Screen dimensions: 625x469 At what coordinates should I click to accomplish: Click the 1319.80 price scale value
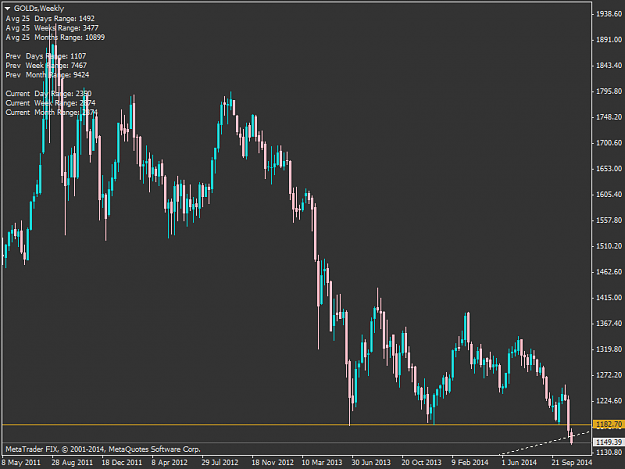pos(609,349)
